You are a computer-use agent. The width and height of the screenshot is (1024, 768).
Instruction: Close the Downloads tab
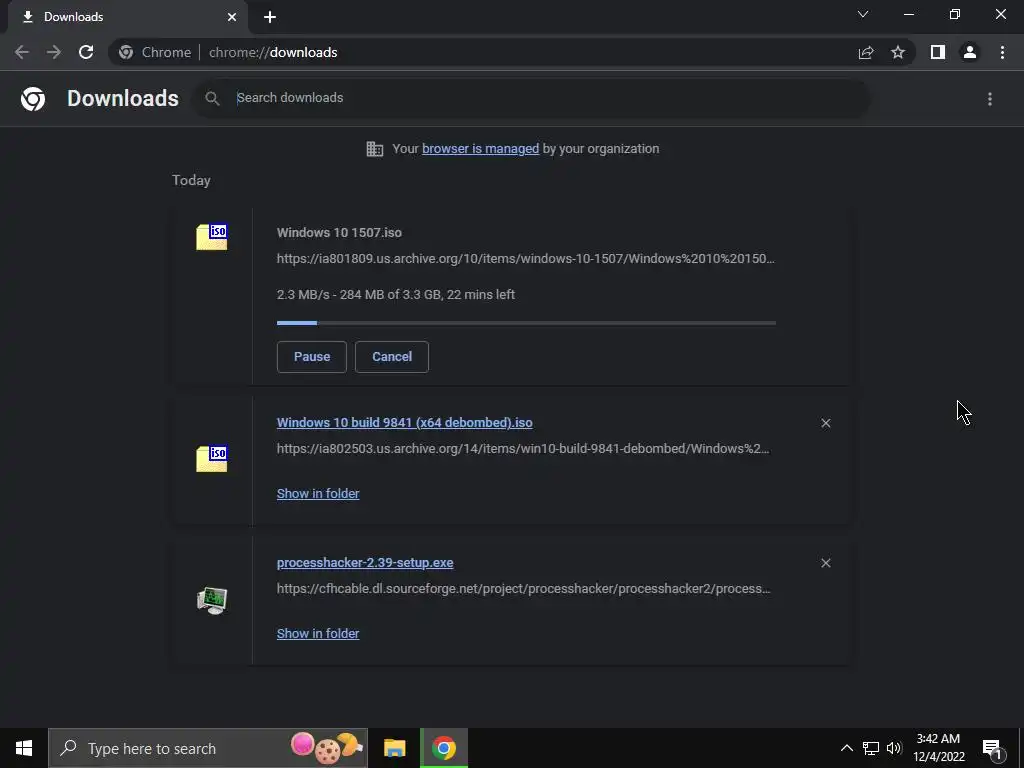click(x=232, y=17)
